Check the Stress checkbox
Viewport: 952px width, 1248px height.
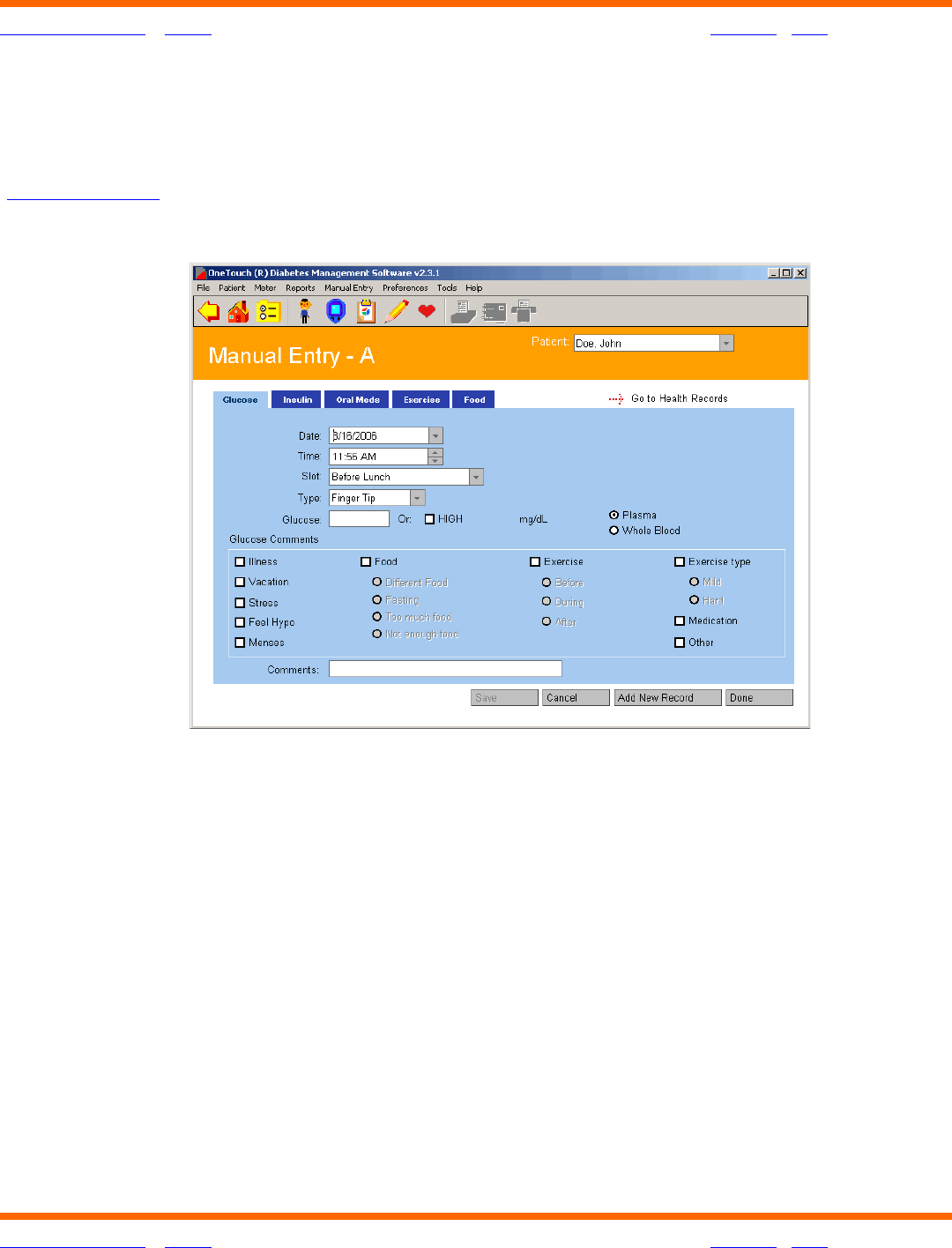tap(240, 603)
